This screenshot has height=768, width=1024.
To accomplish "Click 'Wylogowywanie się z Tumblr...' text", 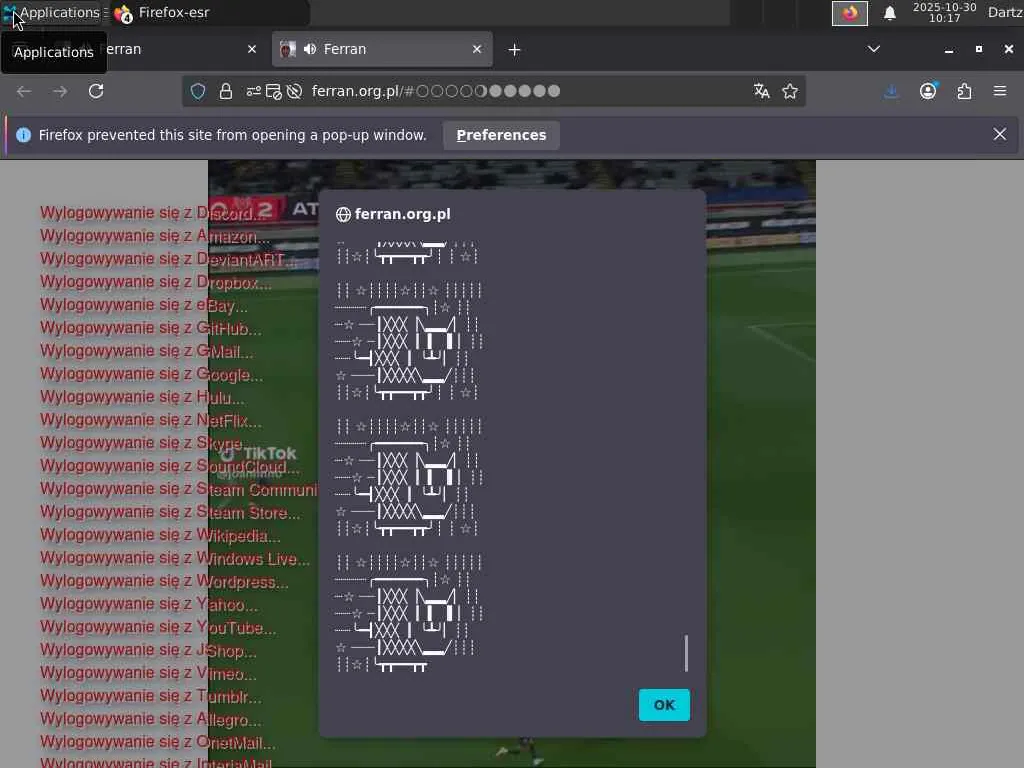I will click(x=151, y=697).
